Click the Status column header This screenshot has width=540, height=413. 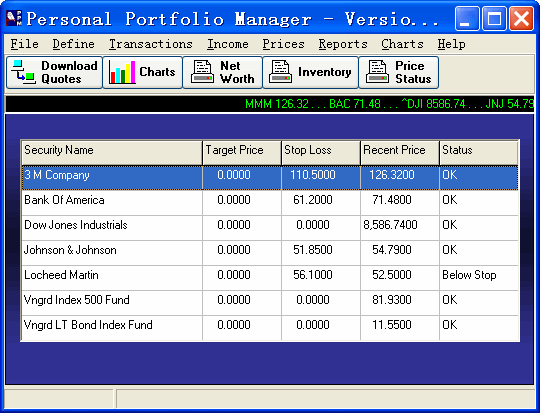(x=479, y=153)
